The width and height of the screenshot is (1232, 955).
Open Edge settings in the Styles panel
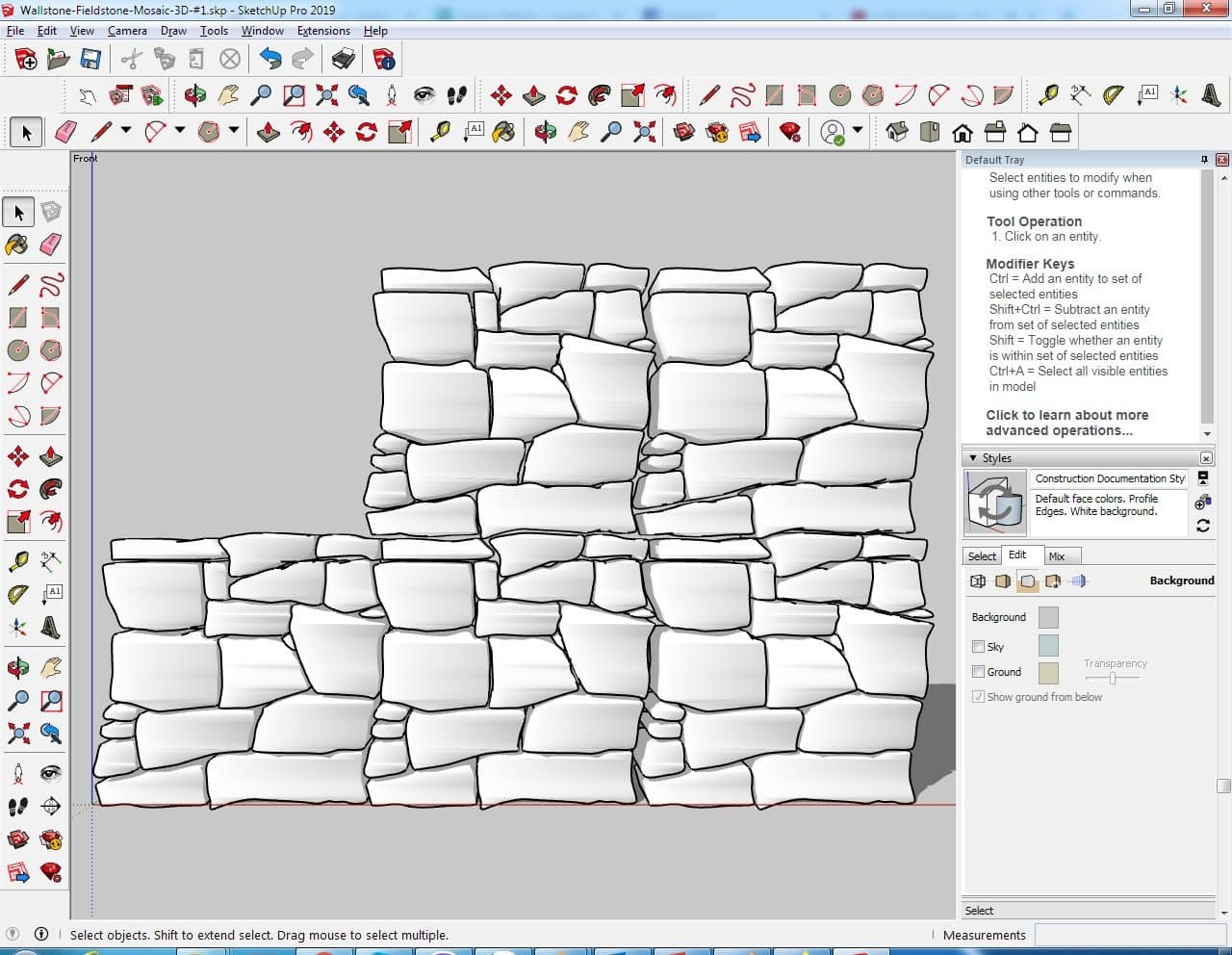[978, 581]
